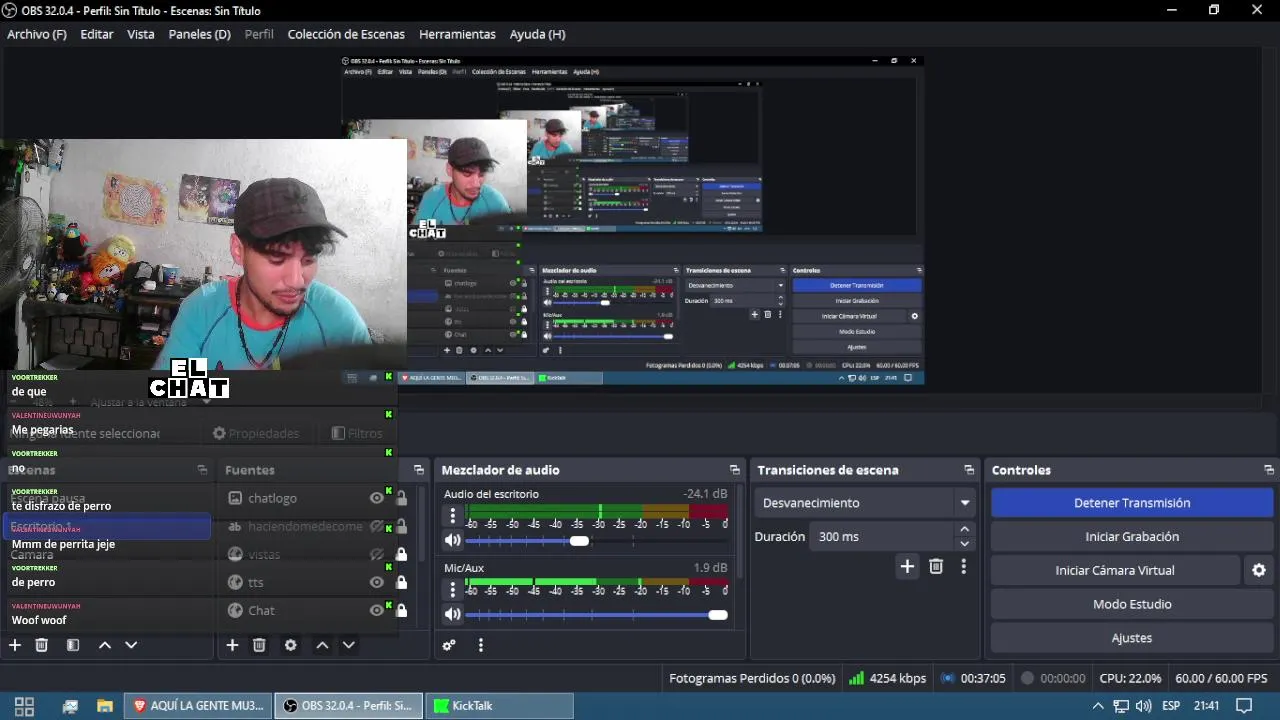Screen dimensions: 1280x720
Task: Open Ajustes in the Controles panel
Action: pyautogui.click(x=1132, y=638)
